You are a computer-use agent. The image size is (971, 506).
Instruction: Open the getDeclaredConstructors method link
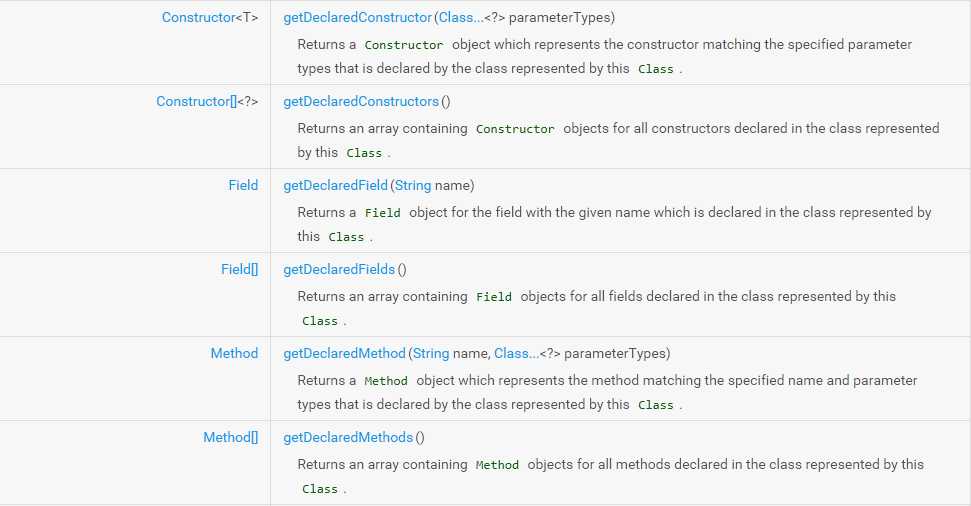point(361,102)
